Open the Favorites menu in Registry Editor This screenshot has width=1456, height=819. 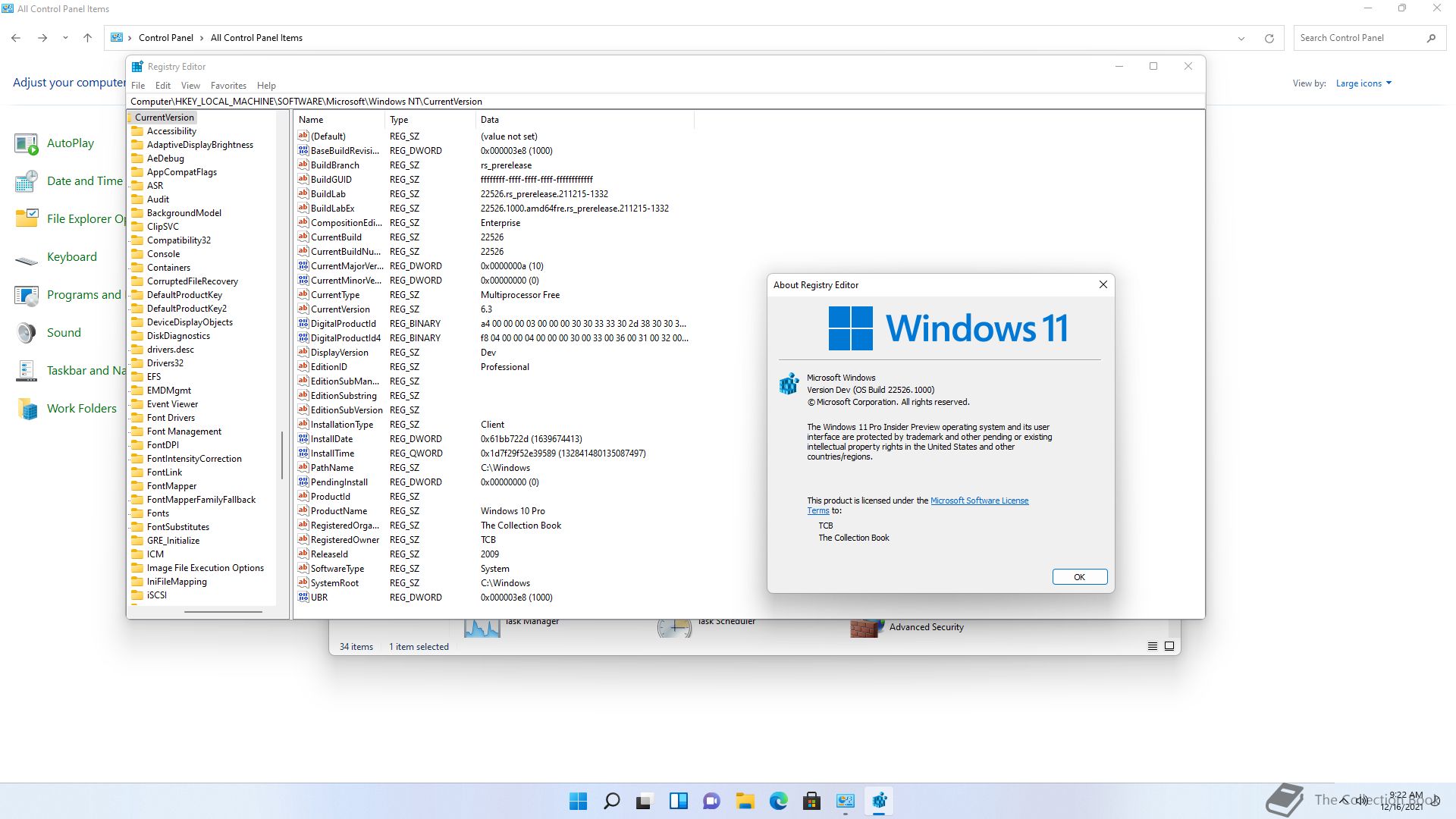pyautogui.click(x=228, y=86)
